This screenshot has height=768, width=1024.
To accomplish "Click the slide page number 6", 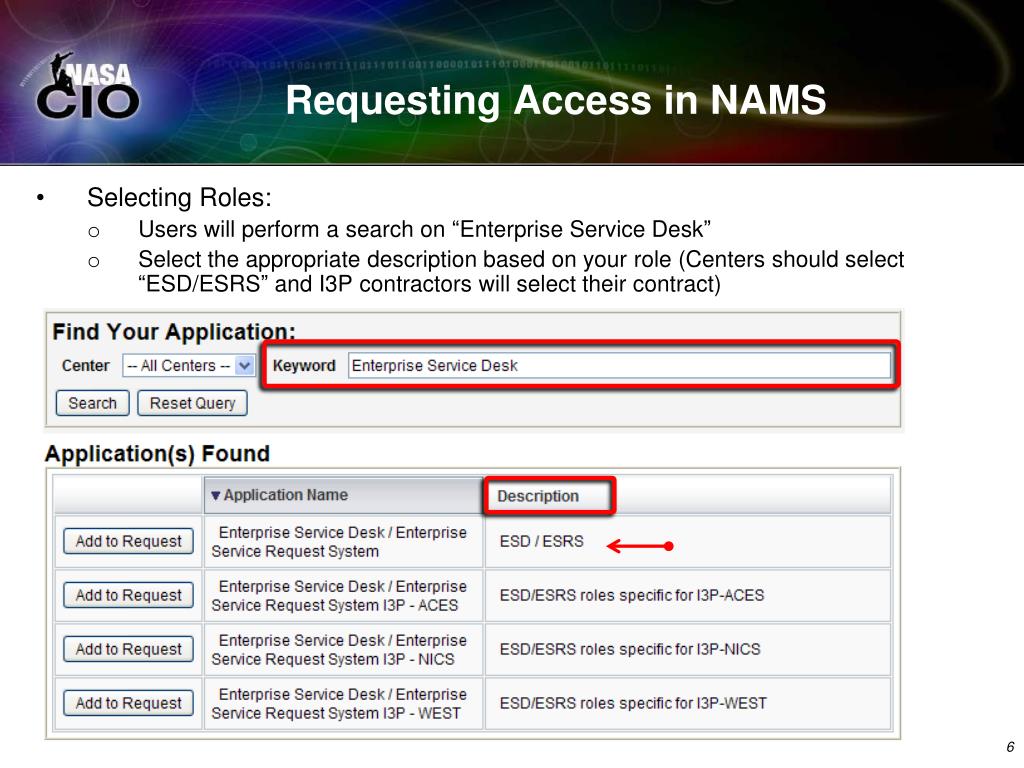I will coord(1010,747).
